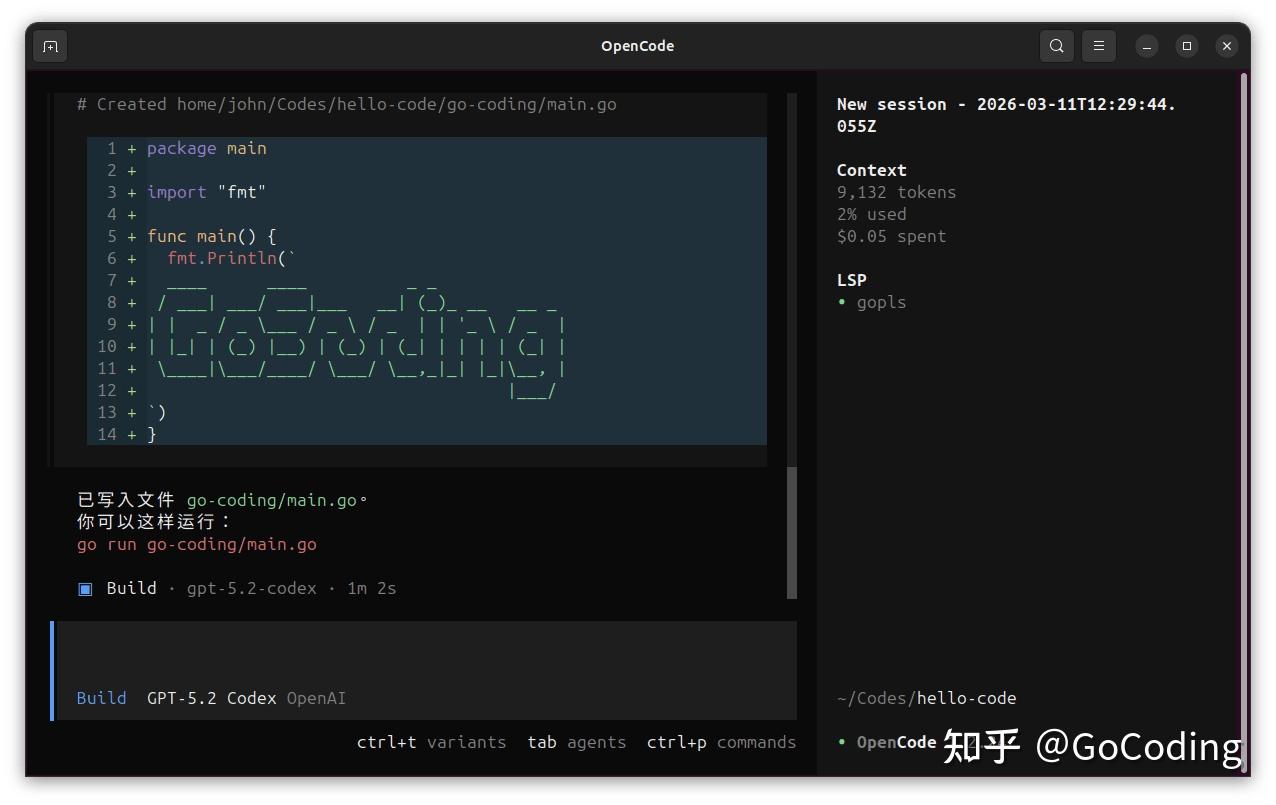
Task: Click the Context heading in sidebar
Action: (872, 170)
